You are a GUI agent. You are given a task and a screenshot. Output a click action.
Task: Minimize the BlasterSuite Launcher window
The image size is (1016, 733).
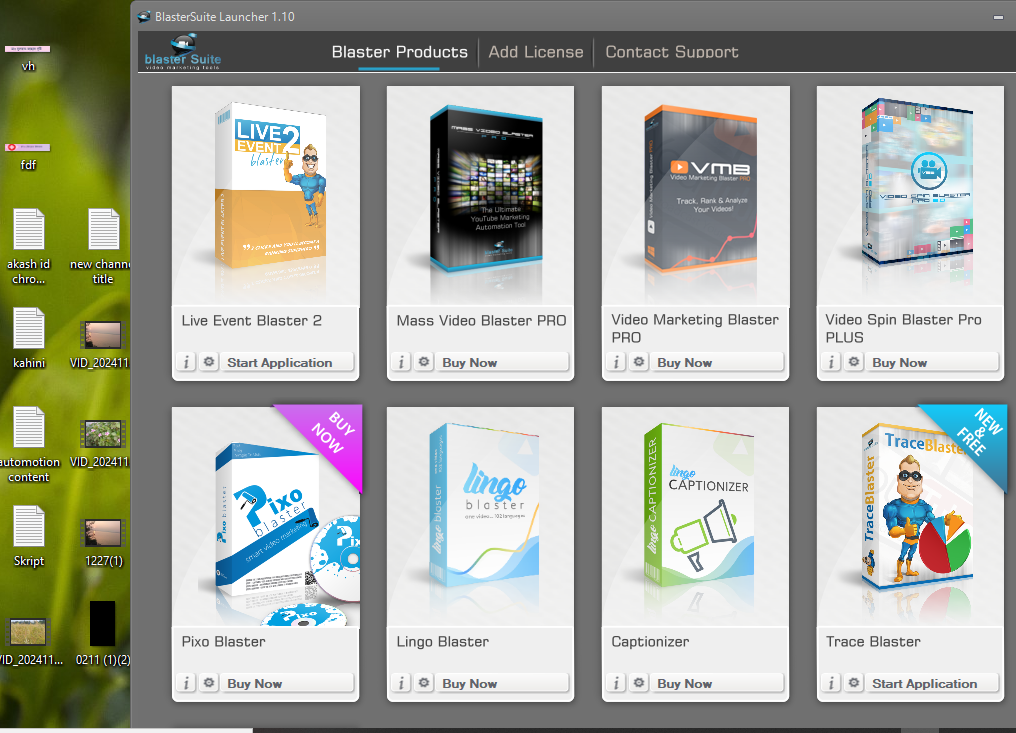[x=998, y=17]
